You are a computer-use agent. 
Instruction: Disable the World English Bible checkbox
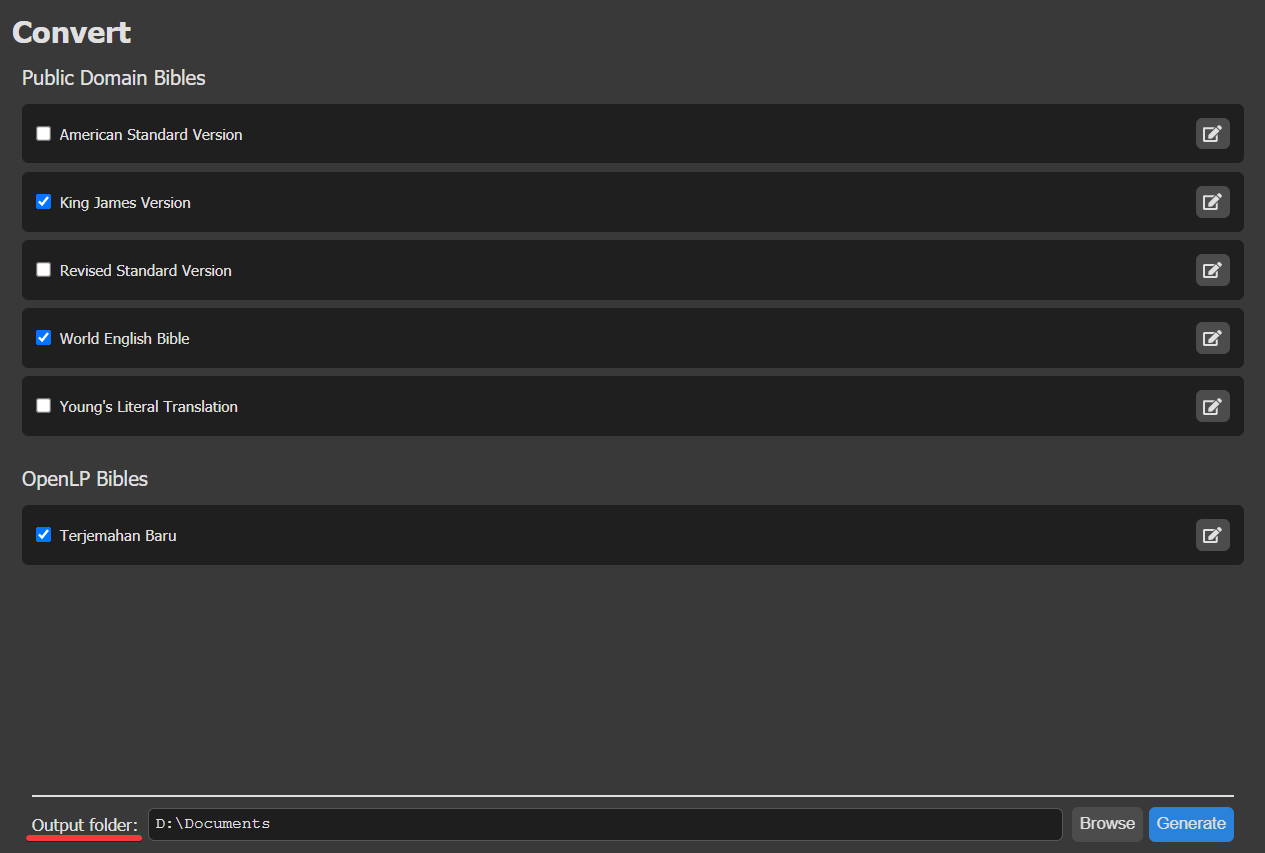coord(43,337)
